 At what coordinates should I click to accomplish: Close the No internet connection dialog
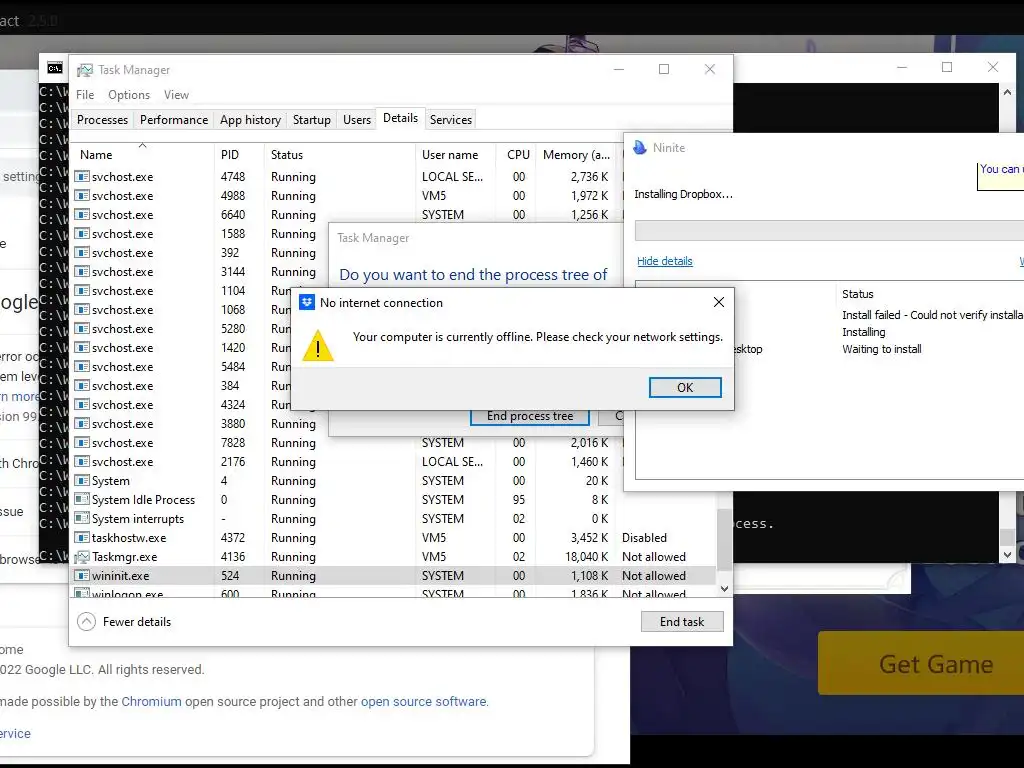[x=718, y=302]
